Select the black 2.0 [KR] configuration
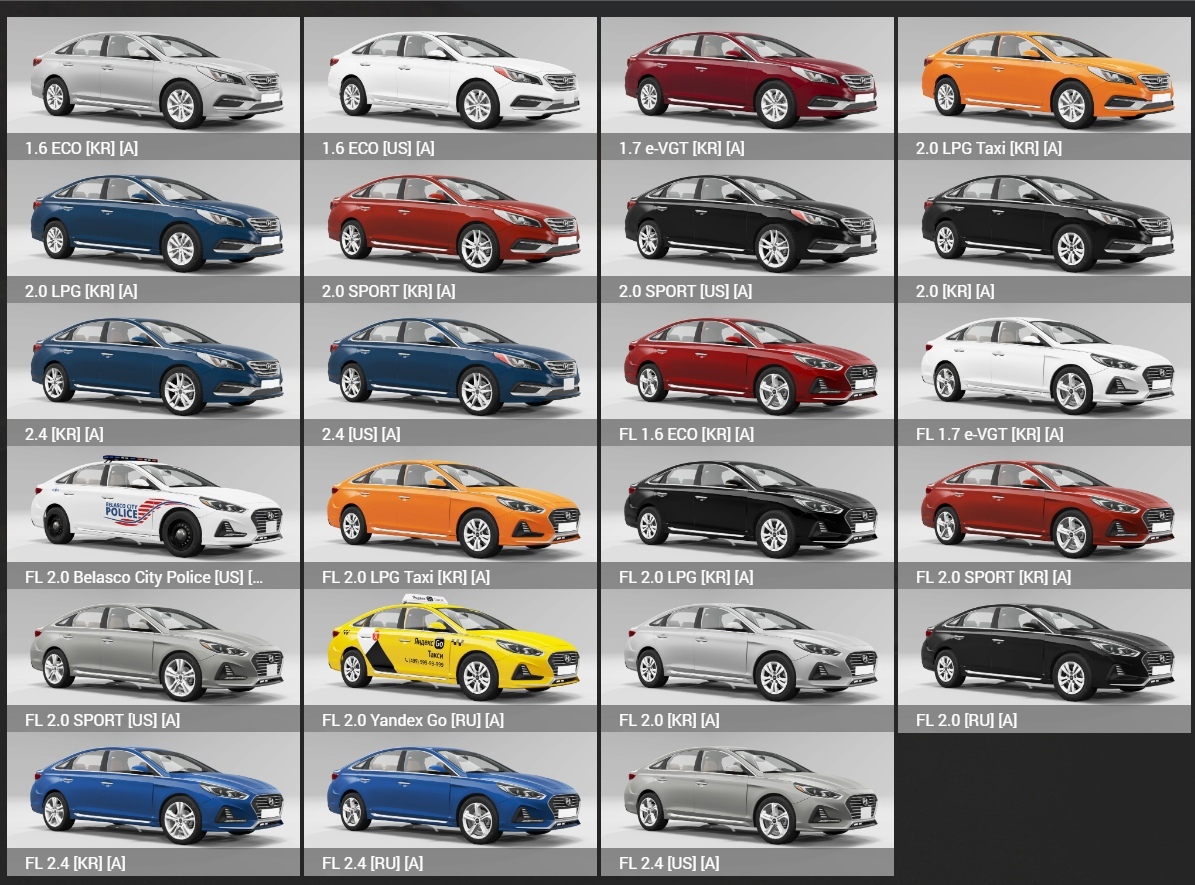 coord(1044,221)
